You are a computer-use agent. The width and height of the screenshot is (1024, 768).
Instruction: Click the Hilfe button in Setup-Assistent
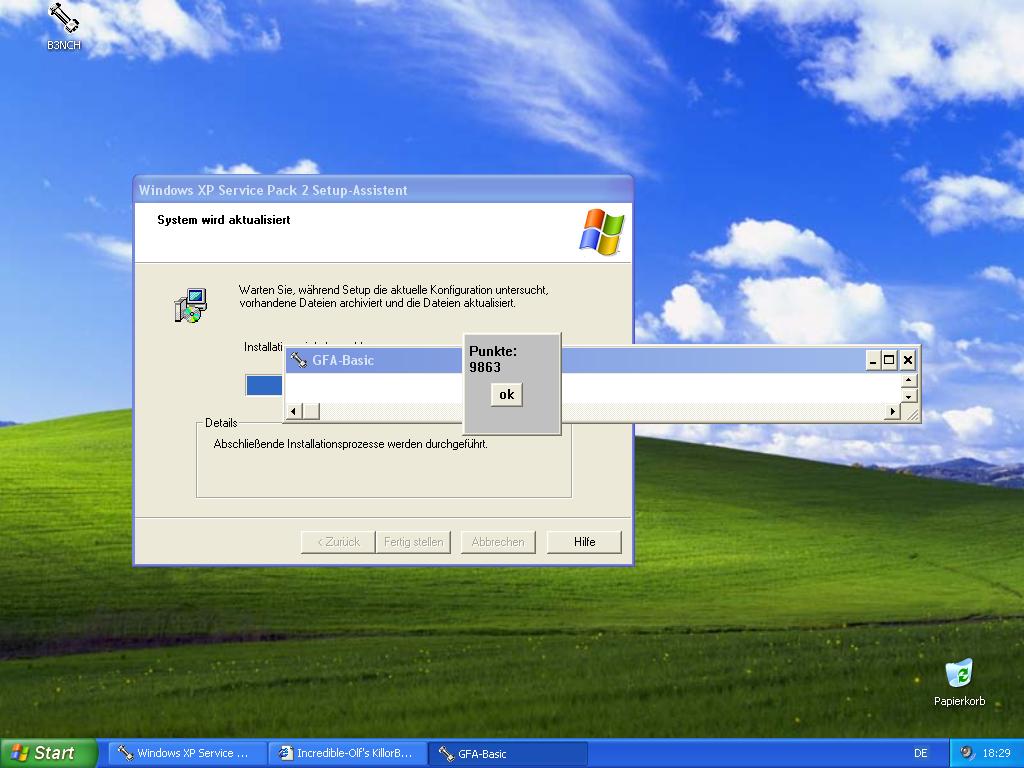pyautogui.click(x=584, y=542)
